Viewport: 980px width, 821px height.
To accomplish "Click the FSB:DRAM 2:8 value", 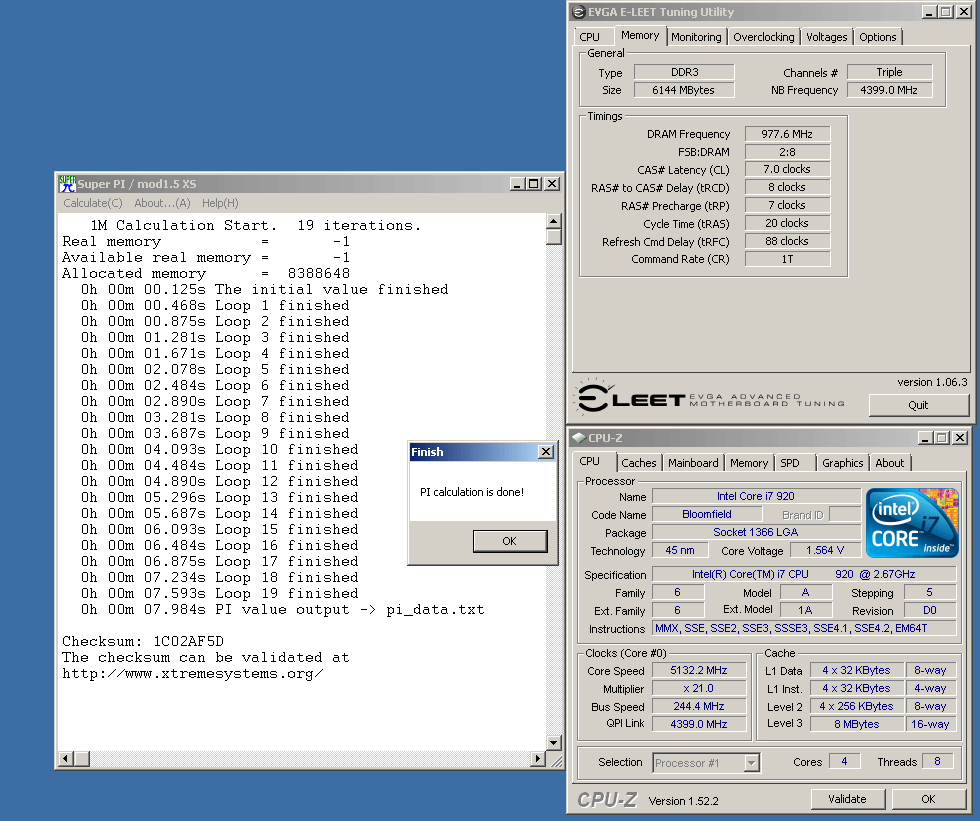I will tap(788, 152).
